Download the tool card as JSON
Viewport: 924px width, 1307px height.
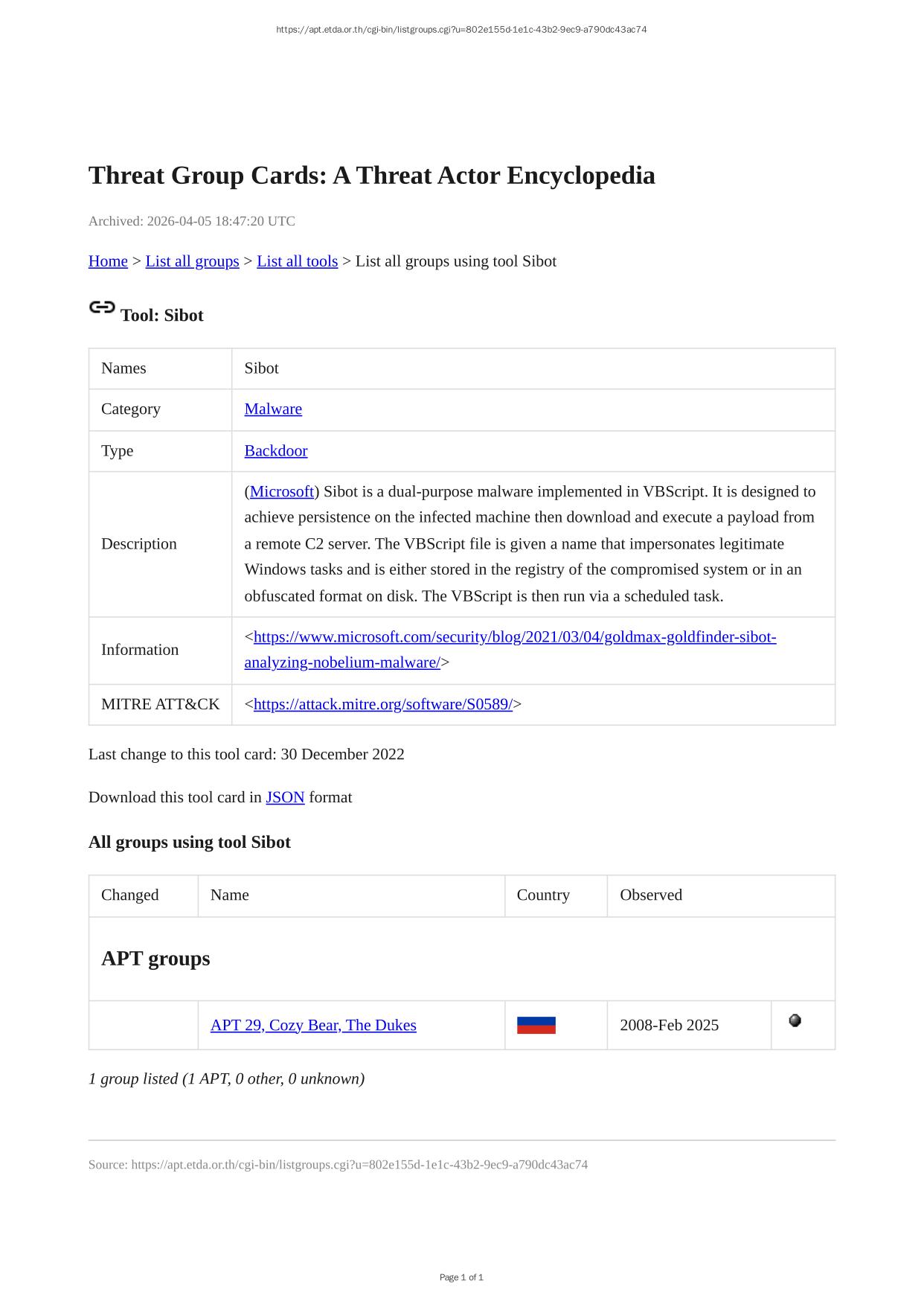point(285,798)
